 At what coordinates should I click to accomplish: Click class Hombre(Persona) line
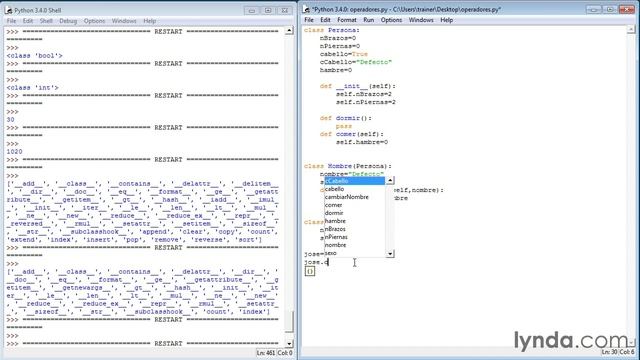tap(348, 166)
